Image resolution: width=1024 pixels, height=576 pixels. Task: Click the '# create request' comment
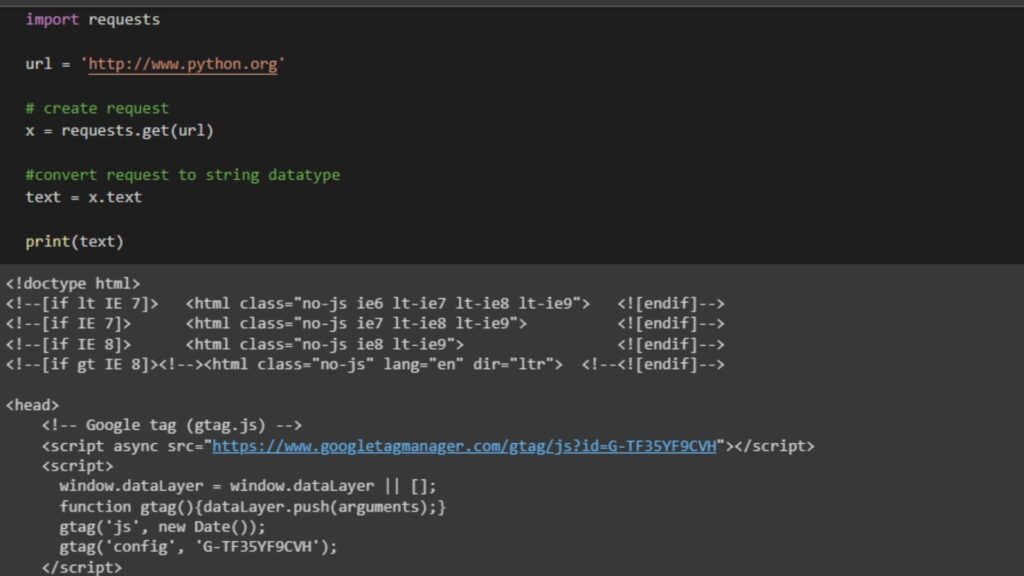(97, 108)
